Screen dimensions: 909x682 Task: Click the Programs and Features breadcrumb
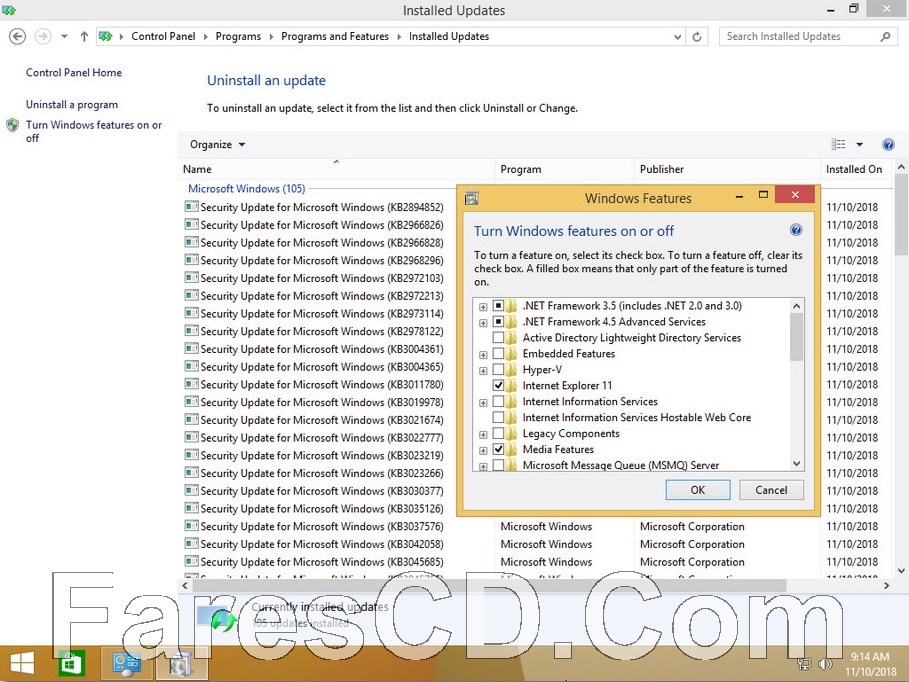(x=335, y=37)
